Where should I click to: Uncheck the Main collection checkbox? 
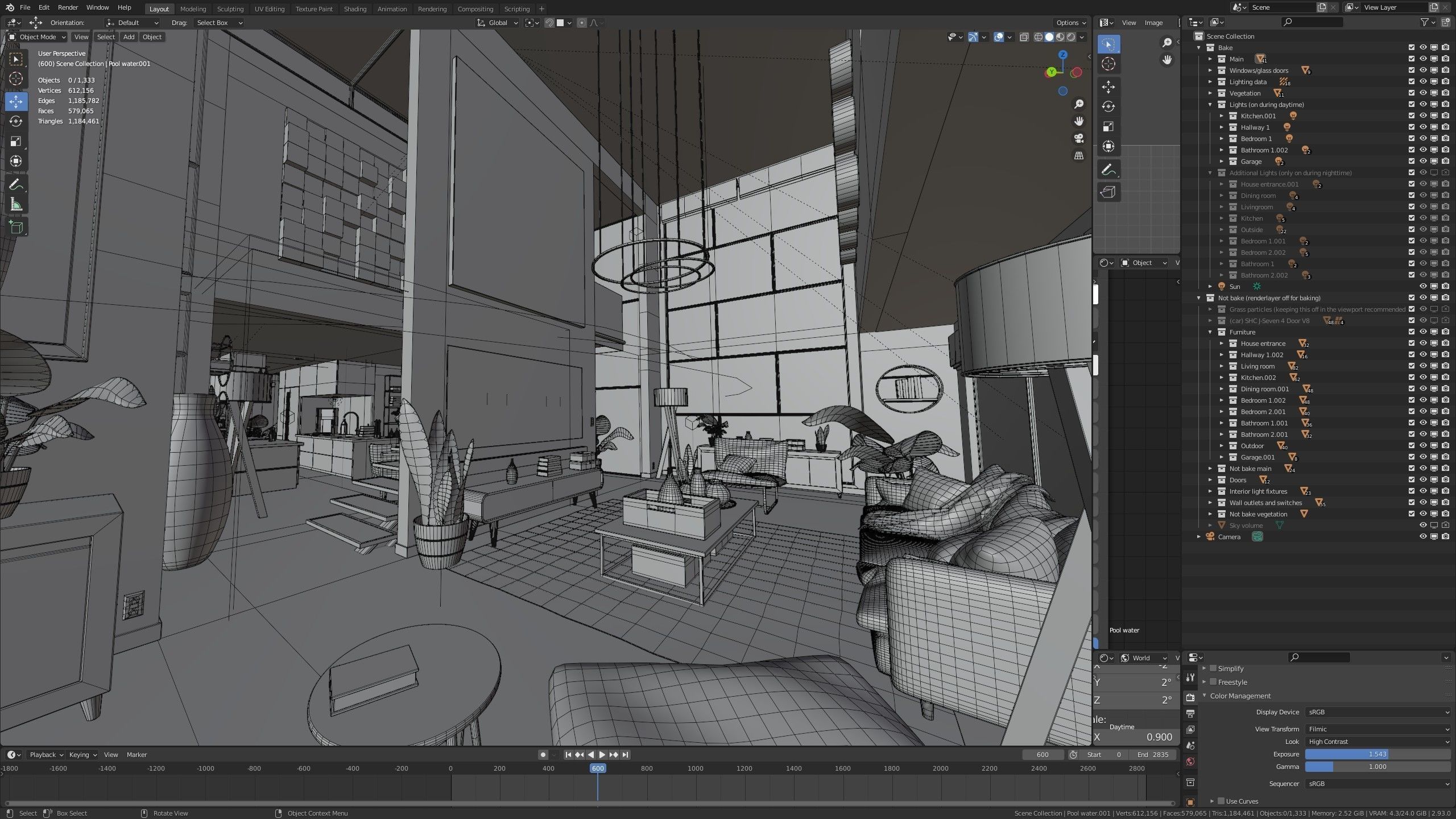[1412, 59]
